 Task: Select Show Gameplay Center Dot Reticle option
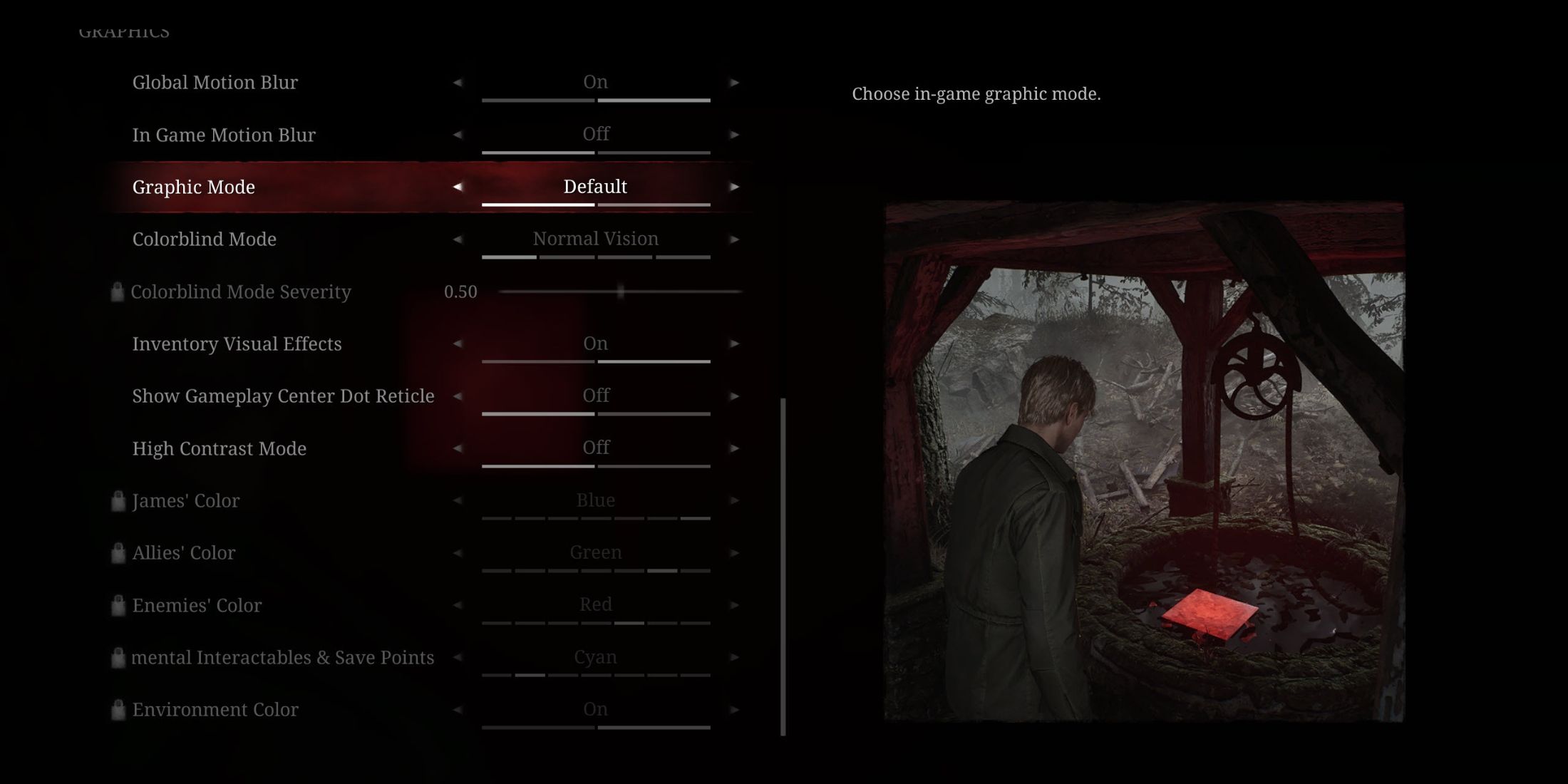pyautogui.click(x=284, y=395)
